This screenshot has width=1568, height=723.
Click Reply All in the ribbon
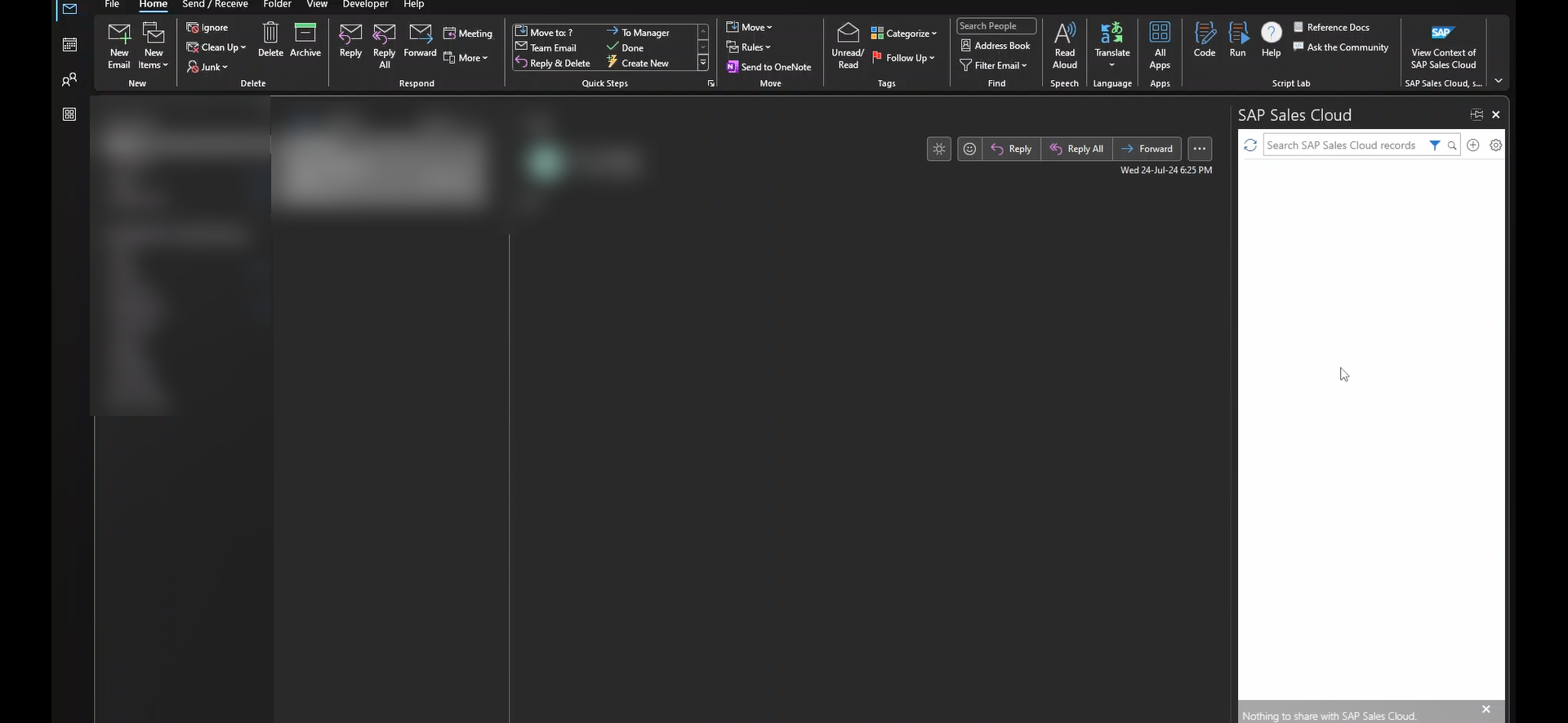pyautogui.click(x=385, y=47)
